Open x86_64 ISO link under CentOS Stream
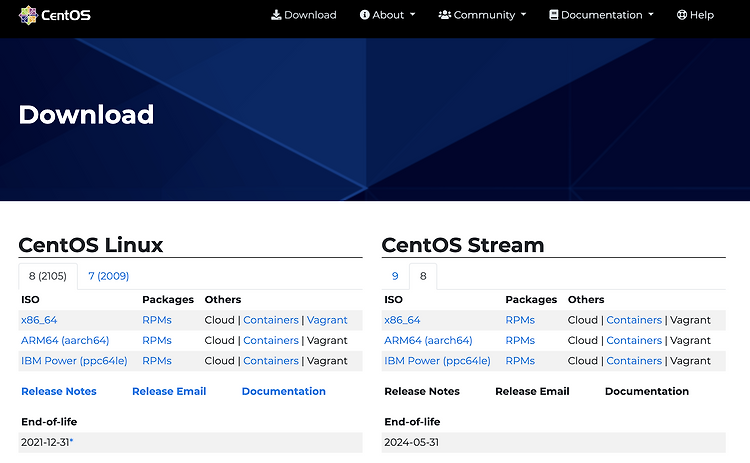This screenshot has width=750, height=463. [x=402, y=320]
